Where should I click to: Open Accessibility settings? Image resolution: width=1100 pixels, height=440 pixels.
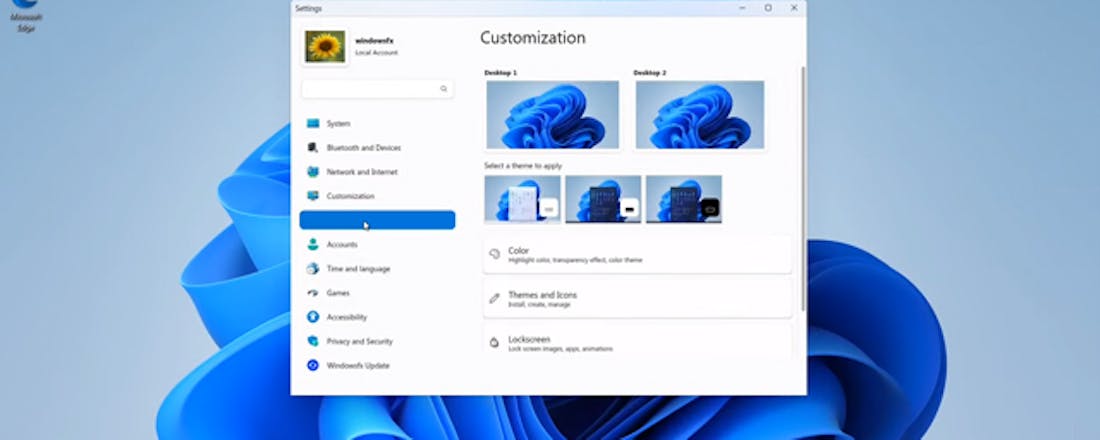point(377,317)
